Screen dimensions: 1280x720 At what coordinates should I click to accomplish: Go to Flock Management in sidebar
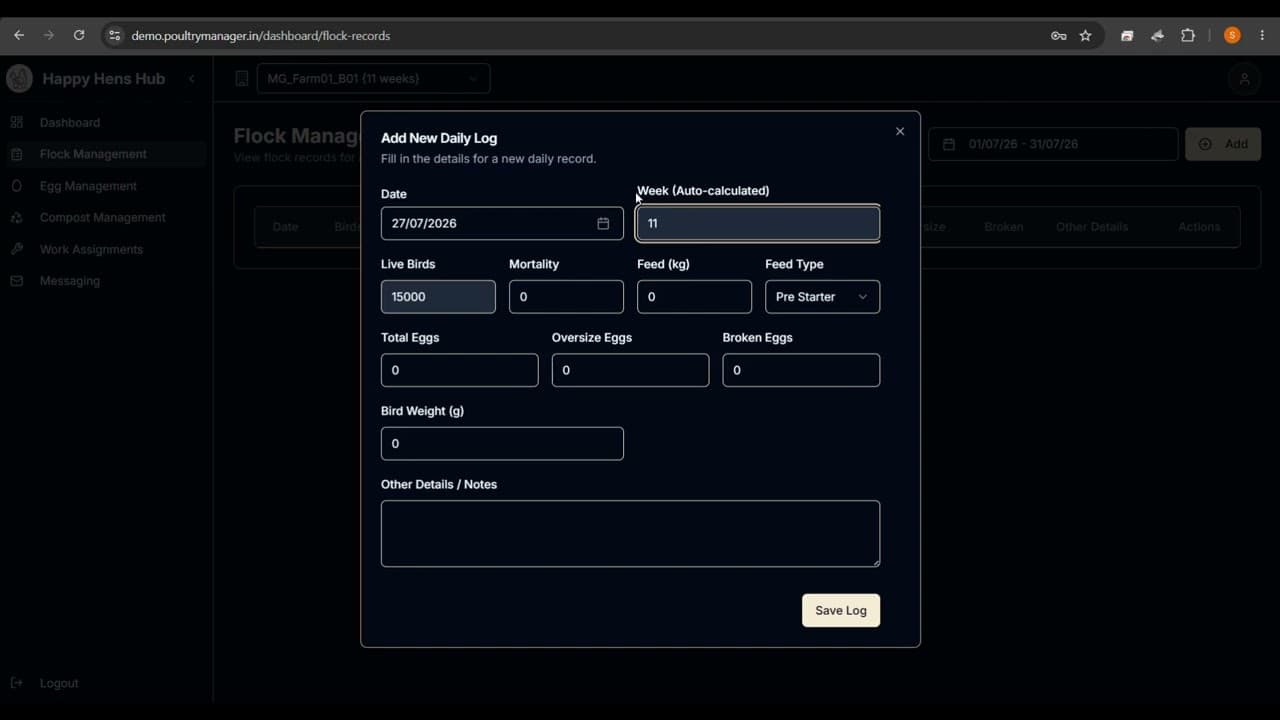pyautogui.click(x=93, y=154)
